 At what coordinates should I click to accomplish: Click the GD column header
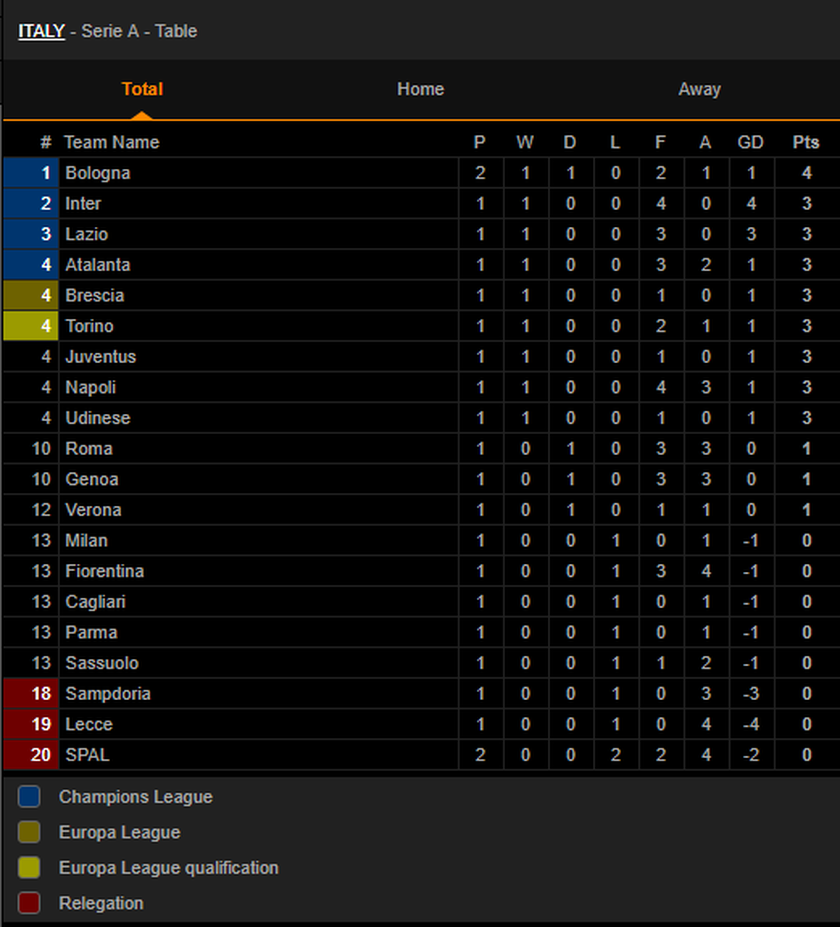[750, 142]
